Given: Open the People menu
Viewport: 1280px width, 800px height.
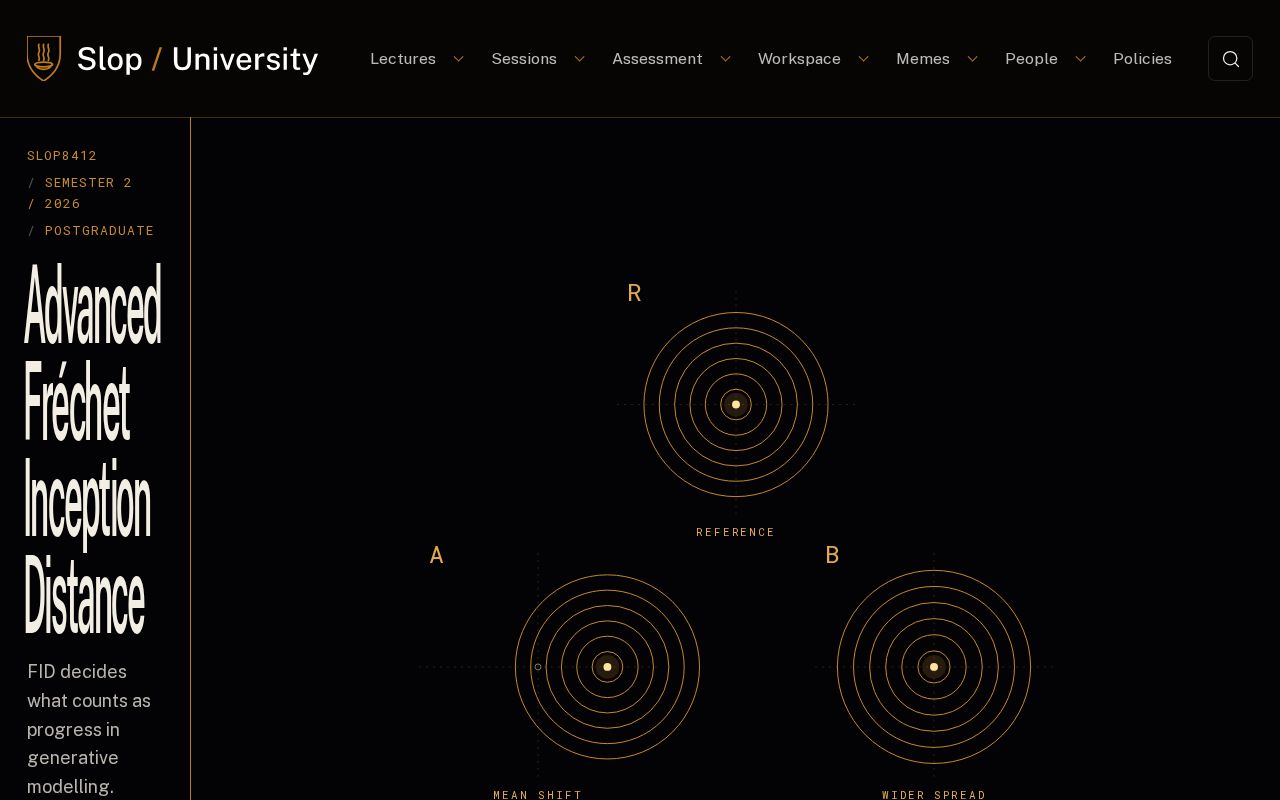Looking at the screenshot, I should (x=1031, y=59).
